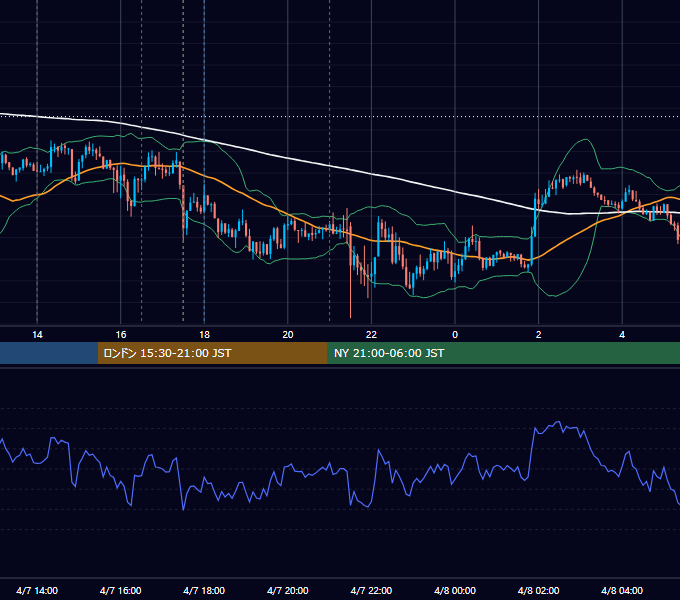
Task: Click the 4/7 16:00 label on indicator axis
Action: click(121, 590)
